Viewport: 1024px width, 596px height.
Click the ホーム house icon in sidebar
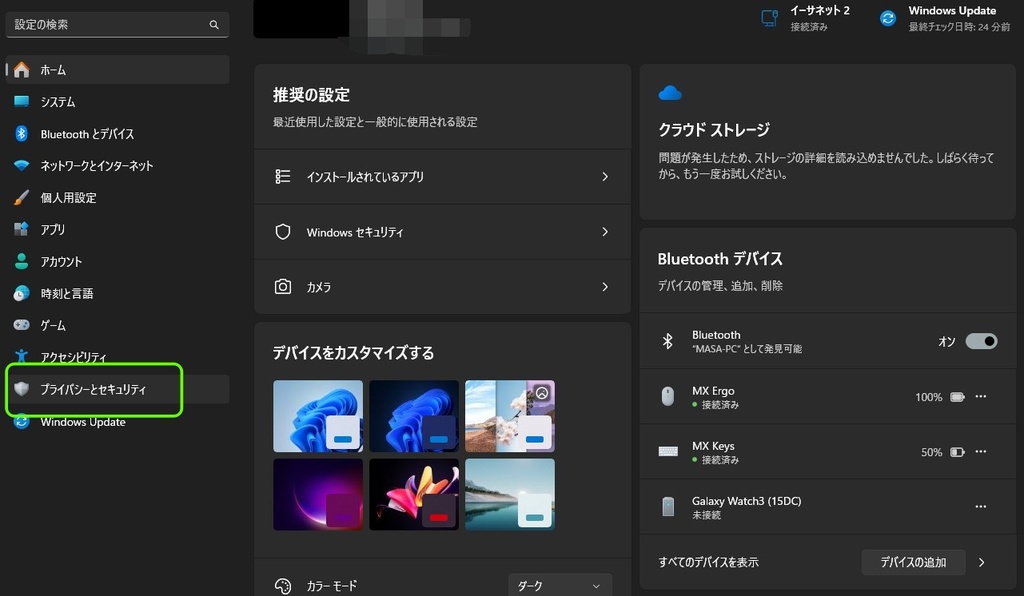(x=22, y=70)
